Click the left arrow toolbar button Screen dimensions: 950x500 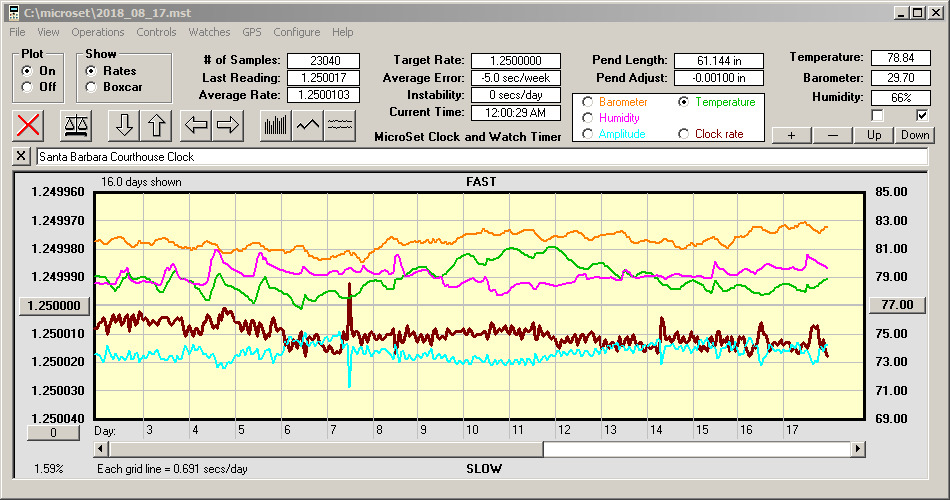coord(196,125)
